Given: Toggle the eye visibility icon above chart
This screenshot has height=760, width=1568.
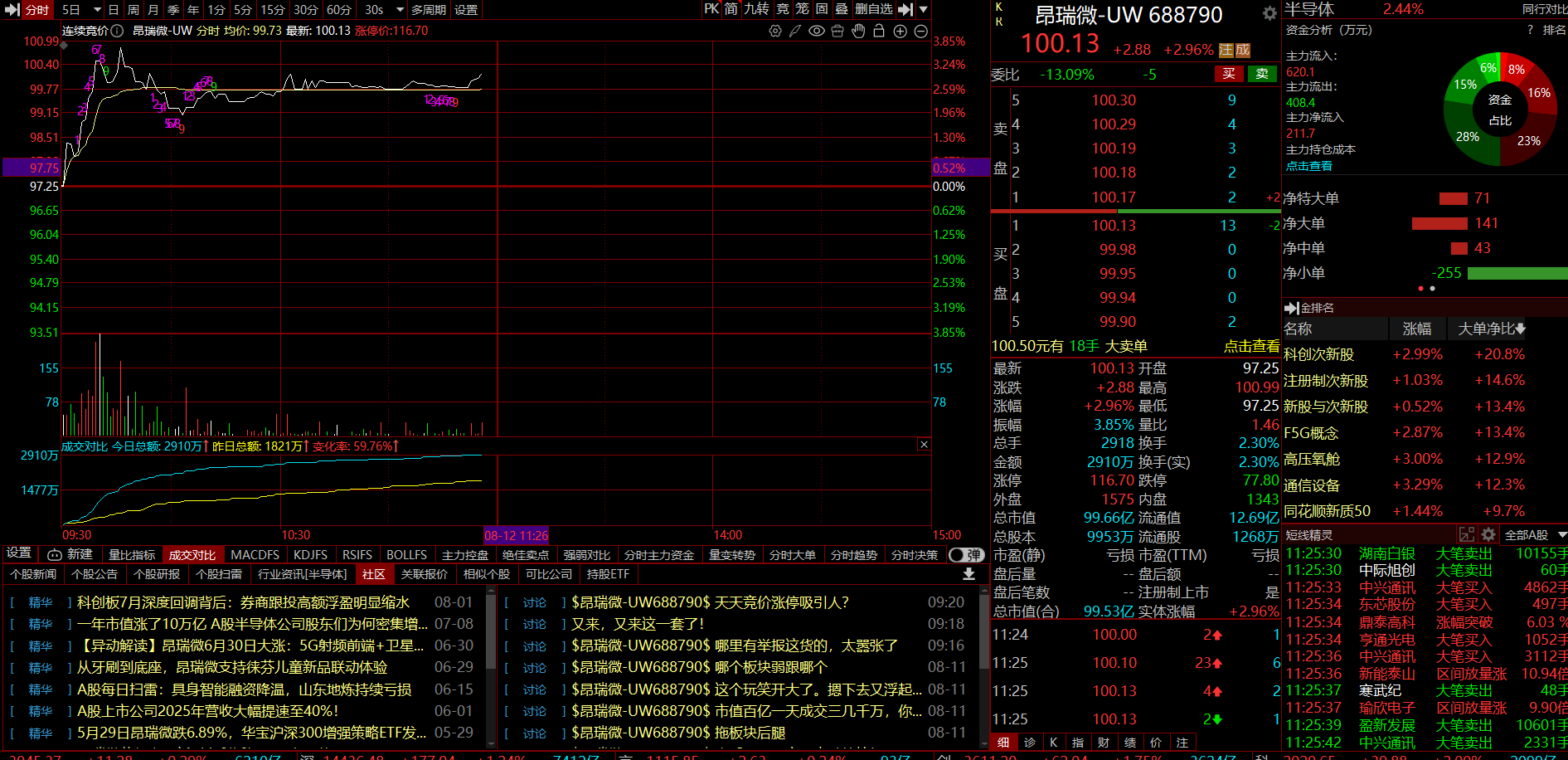Looking at the screenshot, I should click(817, 31).
